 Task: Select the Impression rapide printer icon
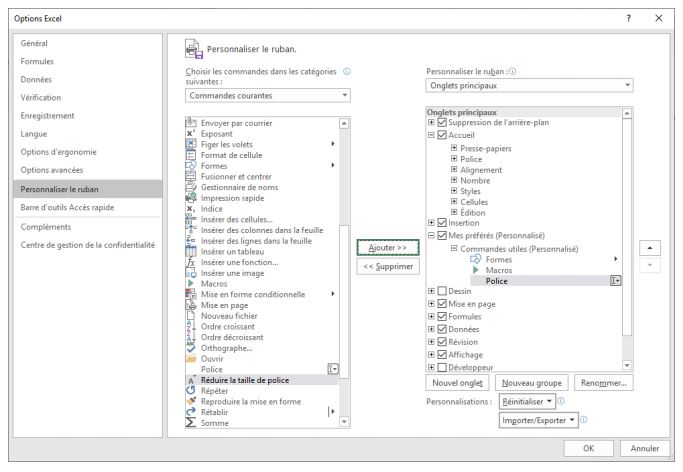tap(192, 198)
